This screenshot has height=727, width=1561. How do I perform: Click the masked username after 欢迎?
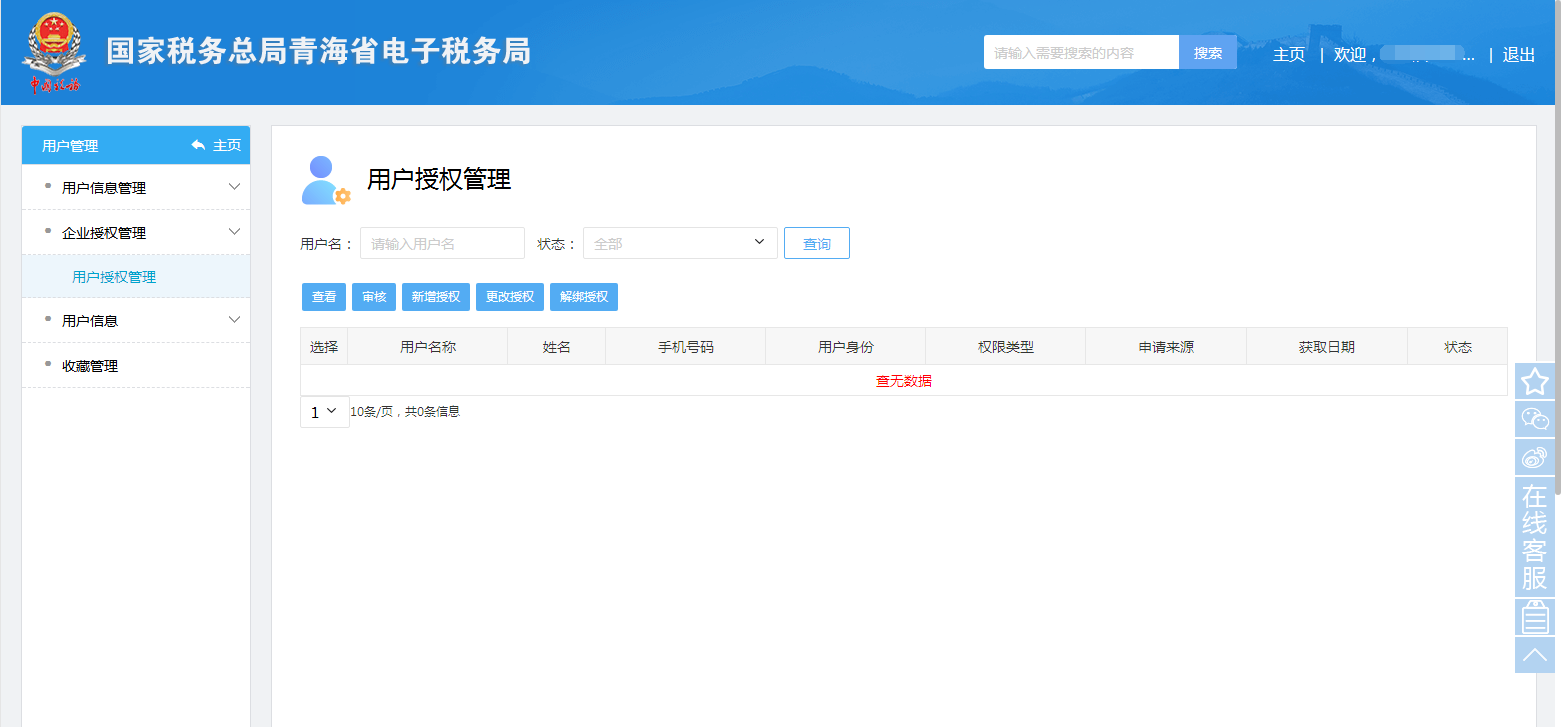[1427, 54]
